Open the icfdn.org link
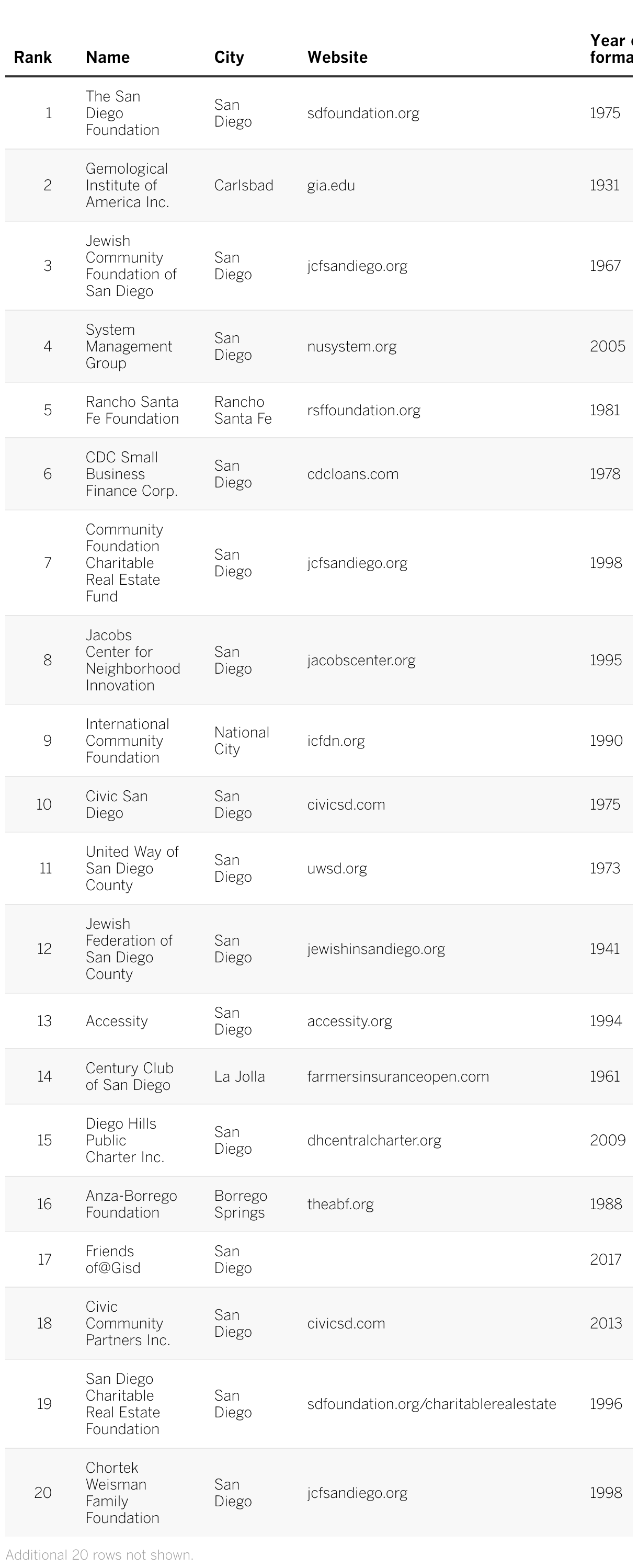Viewport: 638px width, 1568px height. [x=335, y=741]
